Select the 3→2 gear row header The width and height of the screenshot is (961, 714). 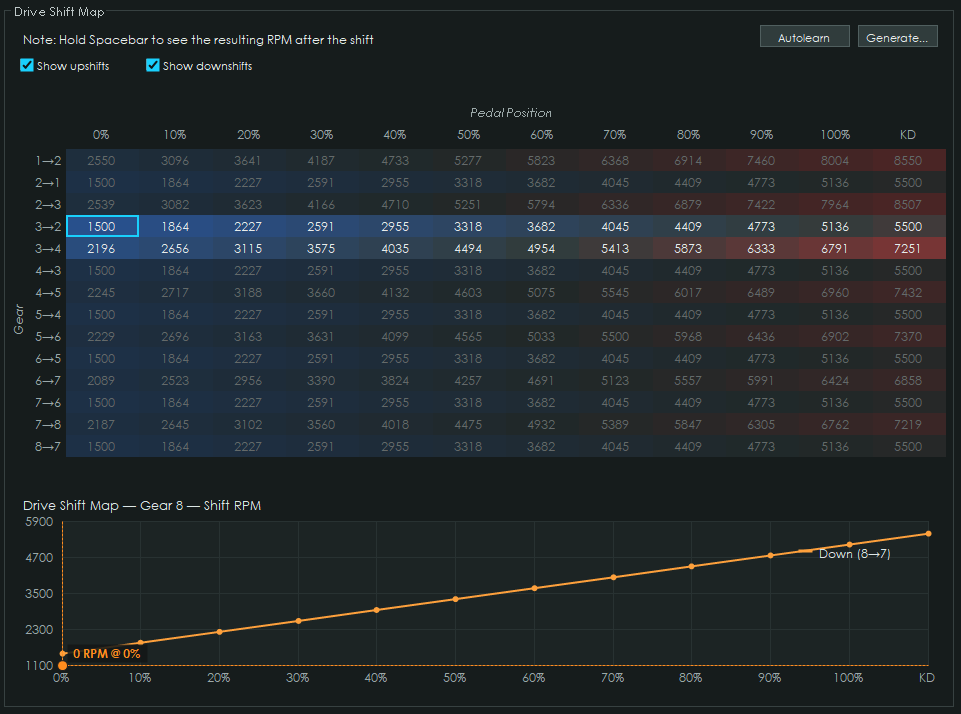coord(48,227)
